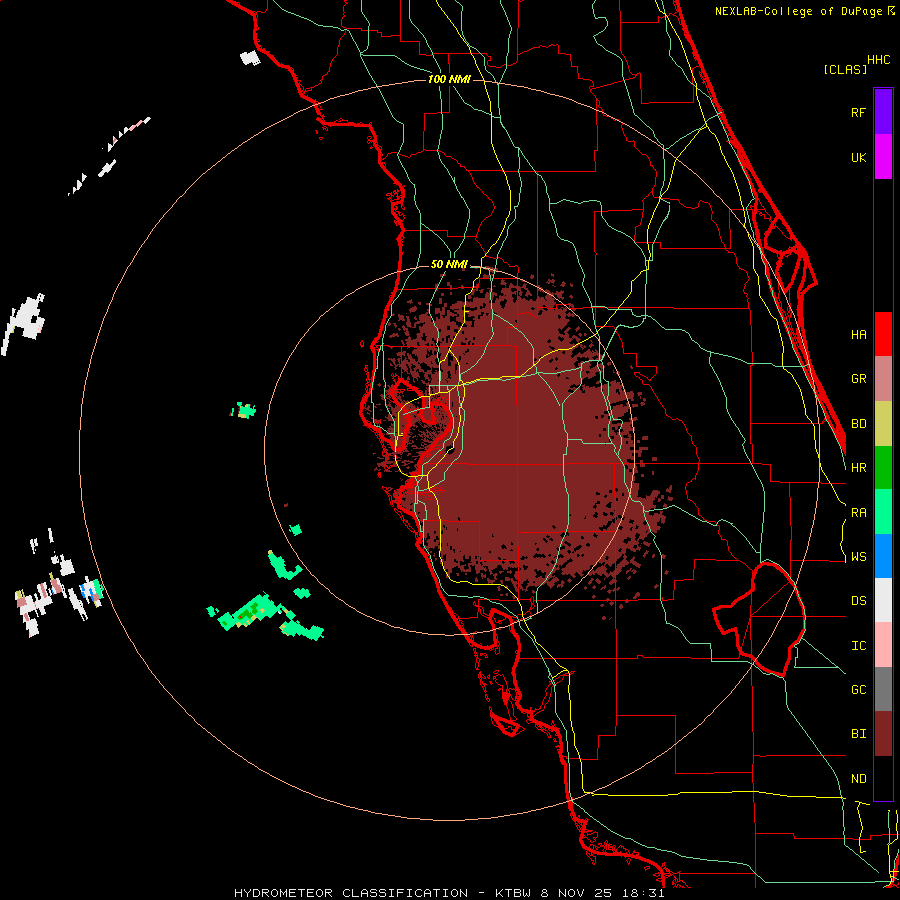
Task: Click the 'WS' legend label
Action: [858, 557]
